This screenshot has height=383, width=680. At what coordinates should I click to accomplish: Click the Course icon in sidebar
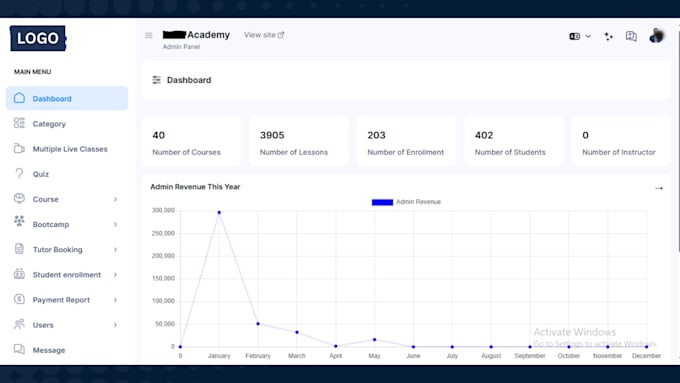19,199
